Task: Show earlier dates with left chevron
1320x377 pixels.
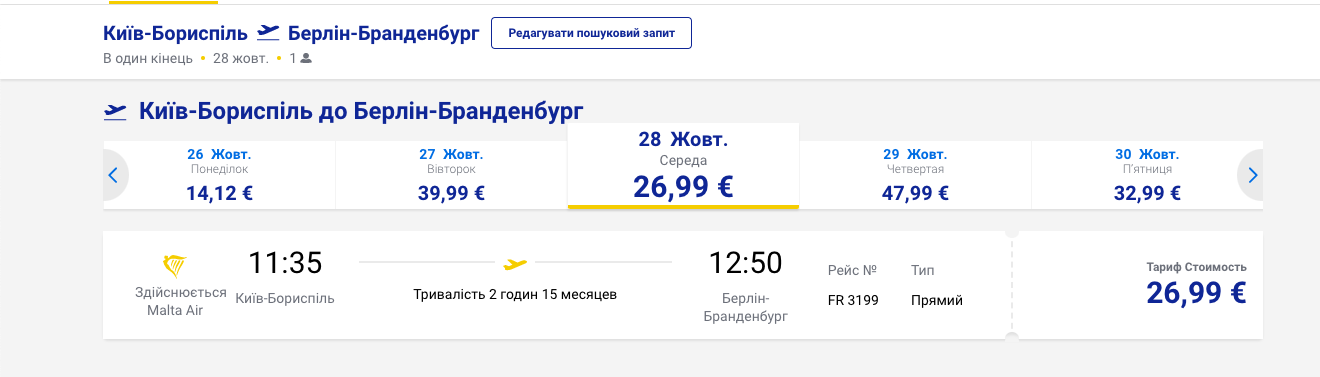Action: [x=113, y=175]
